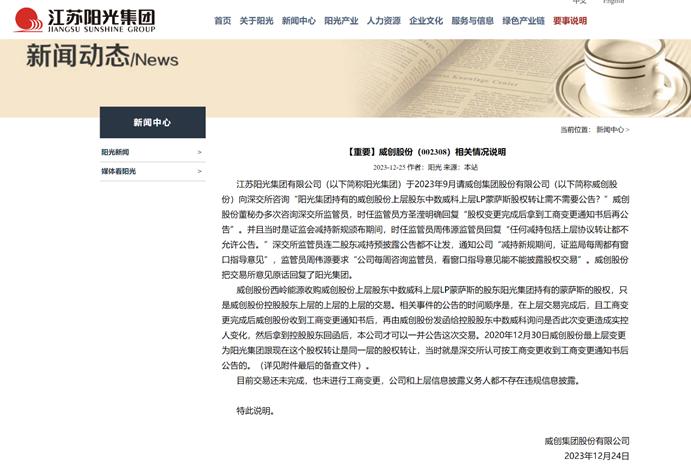Open the 首页 menu item
The height and width of the screenshot is (473, 691).
pos(223,21)
